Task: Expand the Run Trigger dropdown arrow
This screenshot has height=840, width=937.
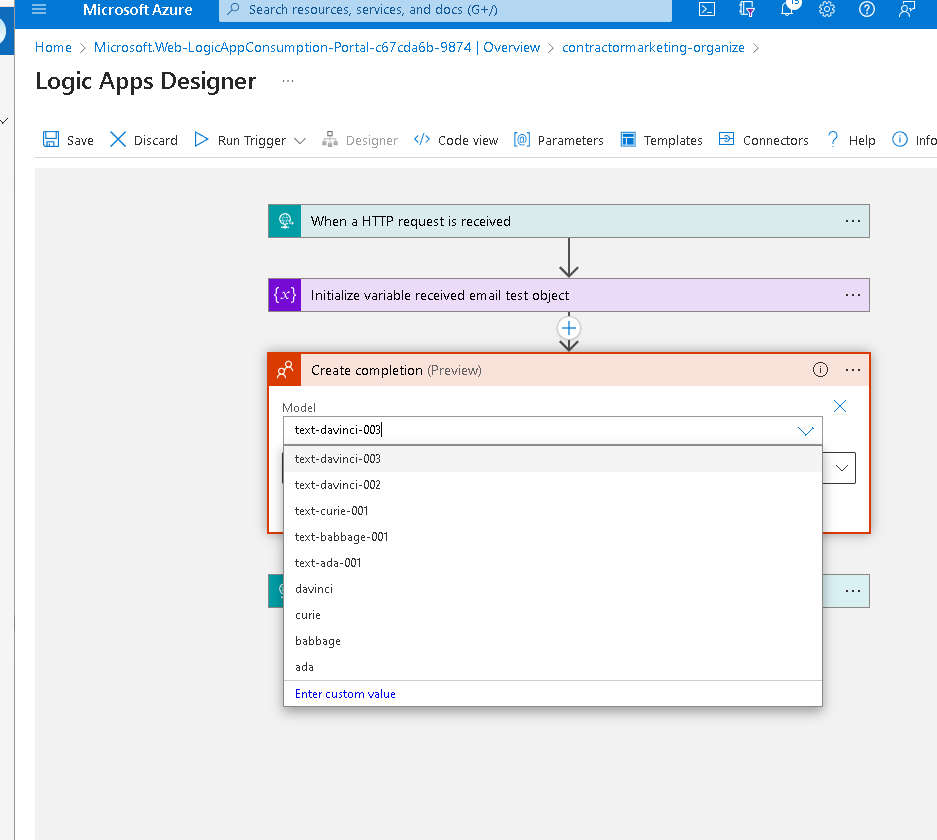Action: point(300,141)
